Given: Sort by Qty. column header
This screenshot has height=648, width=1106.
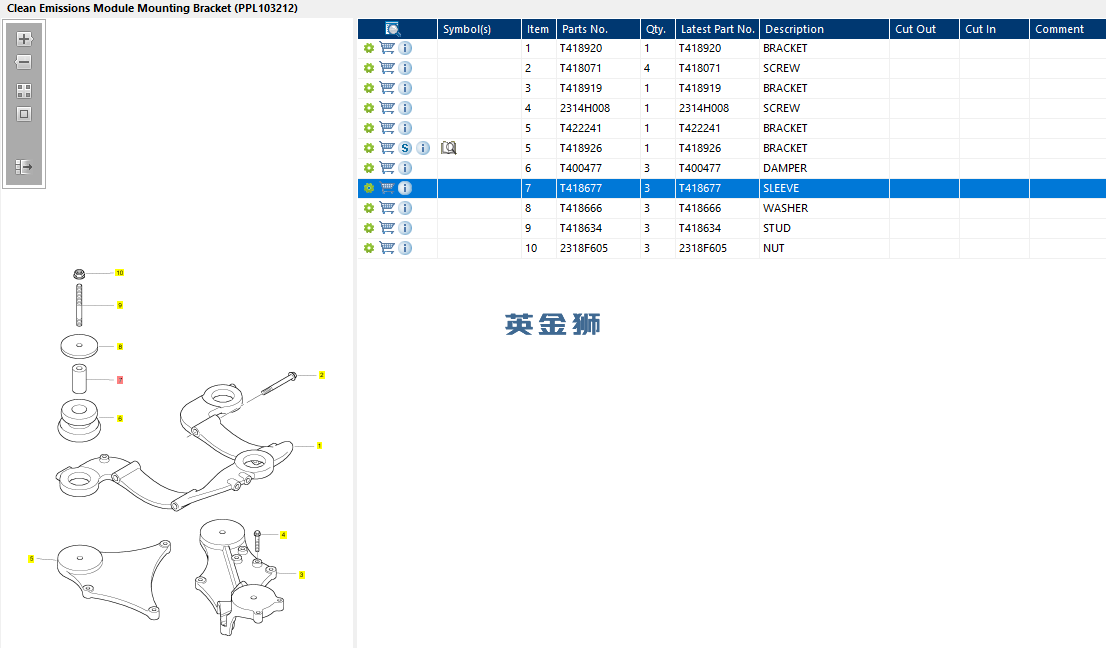Looking at the screenshot, I should click(657, 29).
